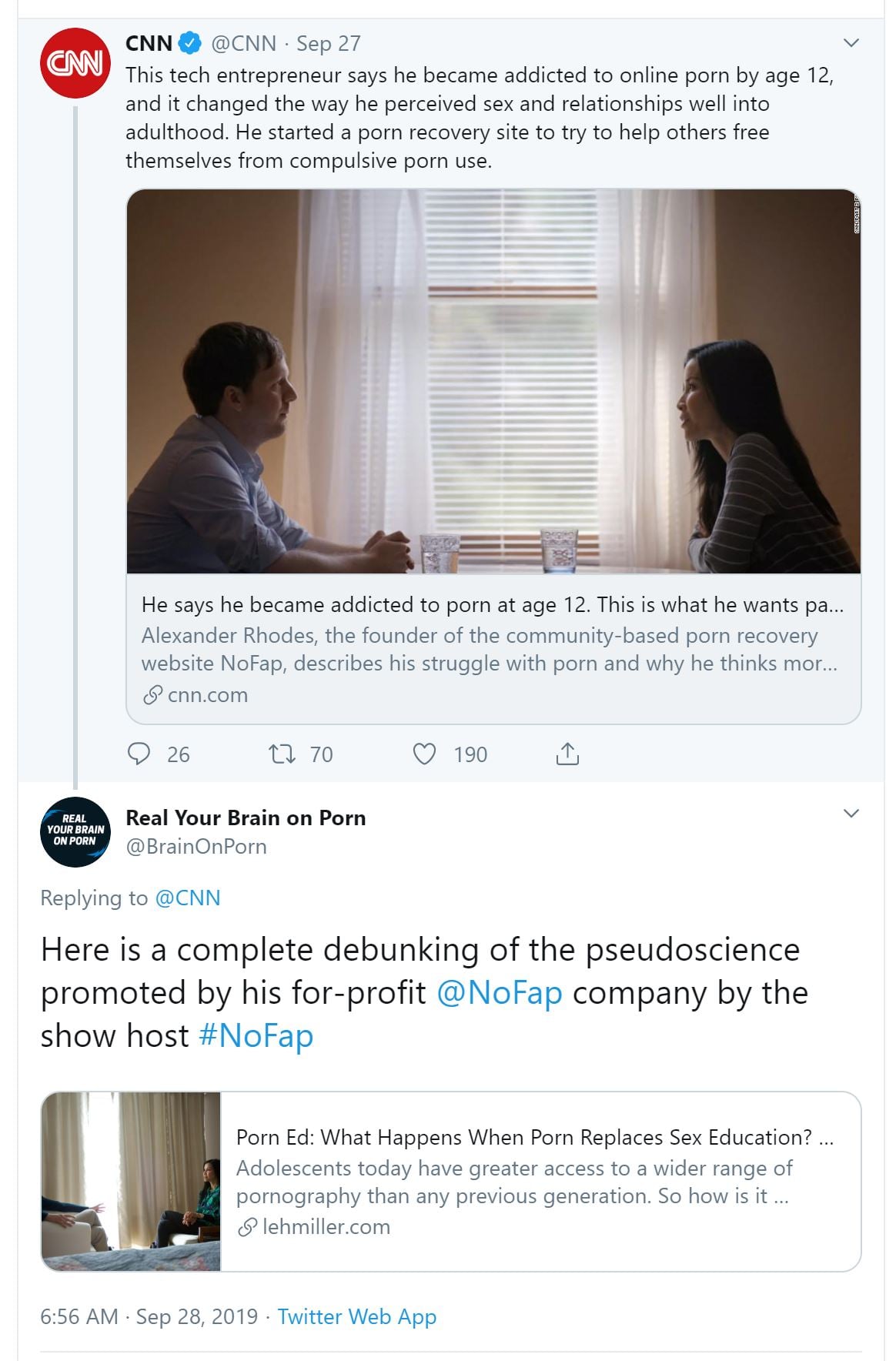The height and width of the screenshot is (1361, 896).
Task: Click the Sep 27 tweet date
Action: [x=329, y=44]
